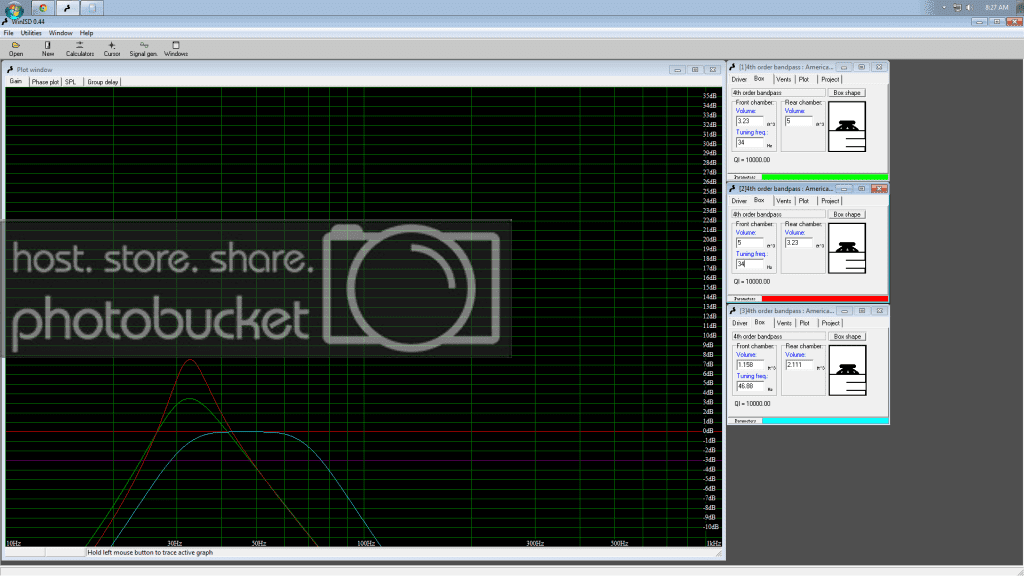
Task: Click the red color bar of project [2]
Action: point(825,298)
